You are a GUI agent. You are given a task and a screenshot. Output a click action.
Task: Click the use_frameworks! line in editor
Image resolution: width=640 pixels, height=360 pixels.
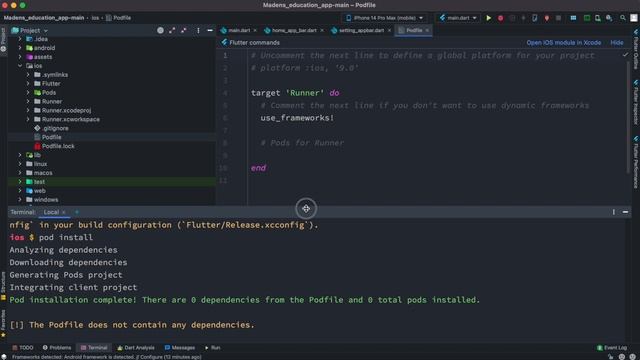pos(297,118)
